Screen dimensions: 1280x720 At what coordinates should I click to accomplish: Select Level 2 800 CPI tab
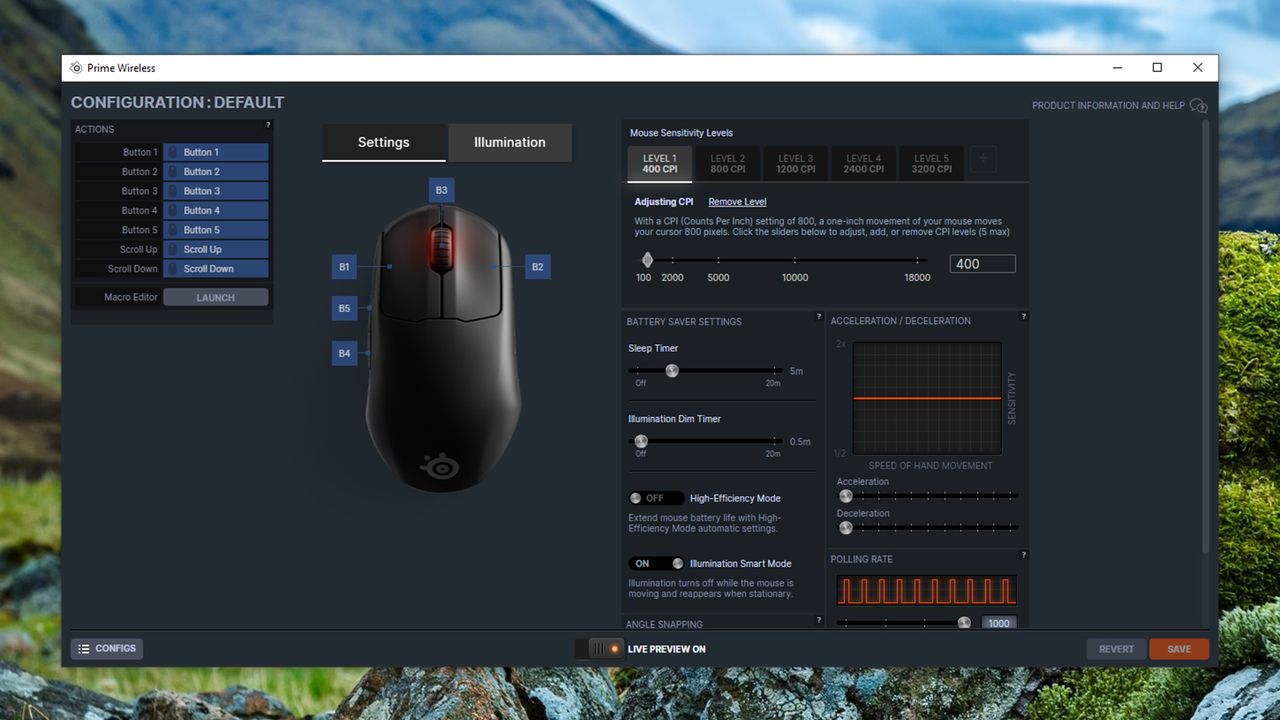point(728,164)
